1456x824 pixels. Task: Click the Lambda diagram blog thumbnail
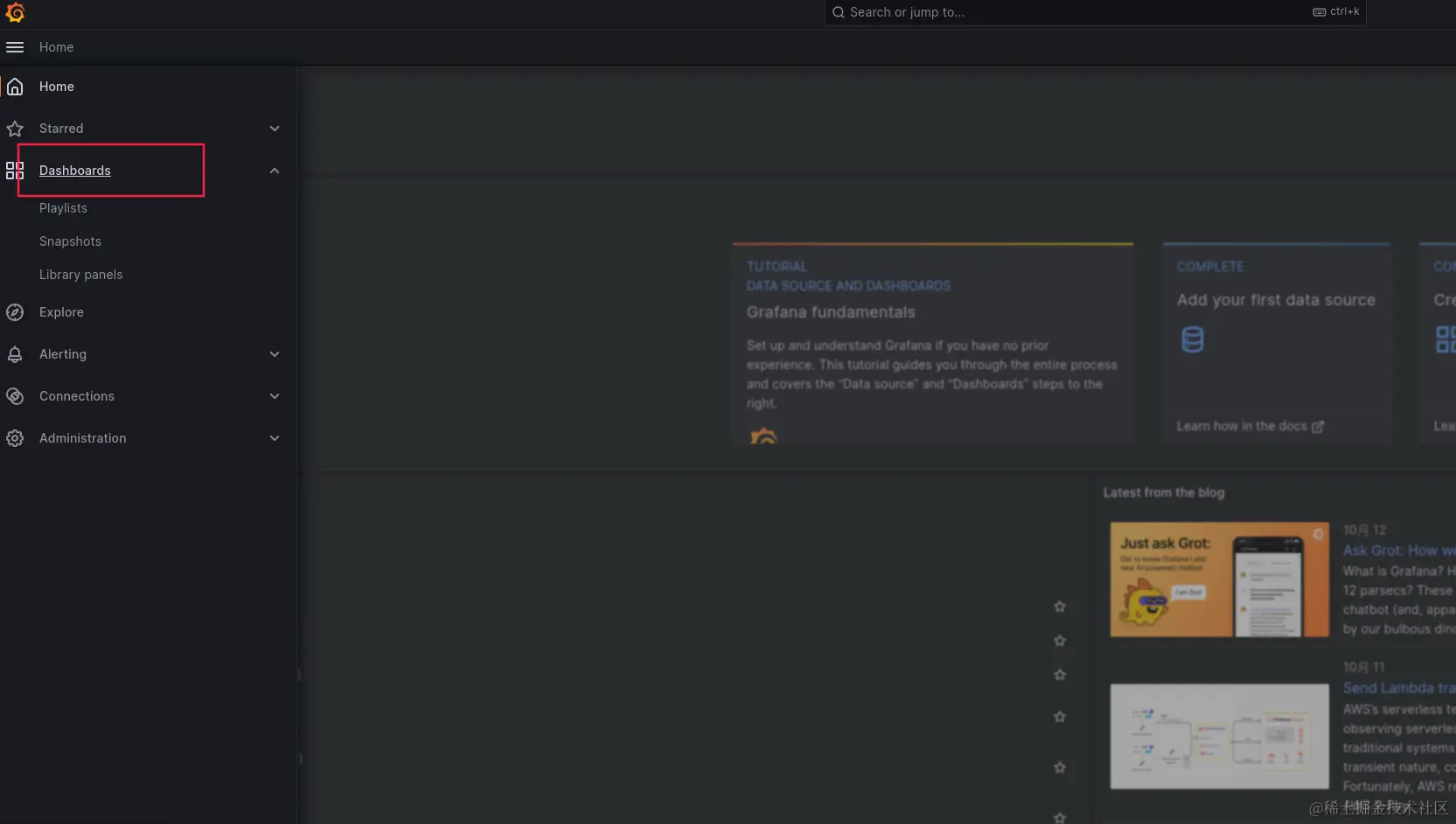click(1220, 737)
